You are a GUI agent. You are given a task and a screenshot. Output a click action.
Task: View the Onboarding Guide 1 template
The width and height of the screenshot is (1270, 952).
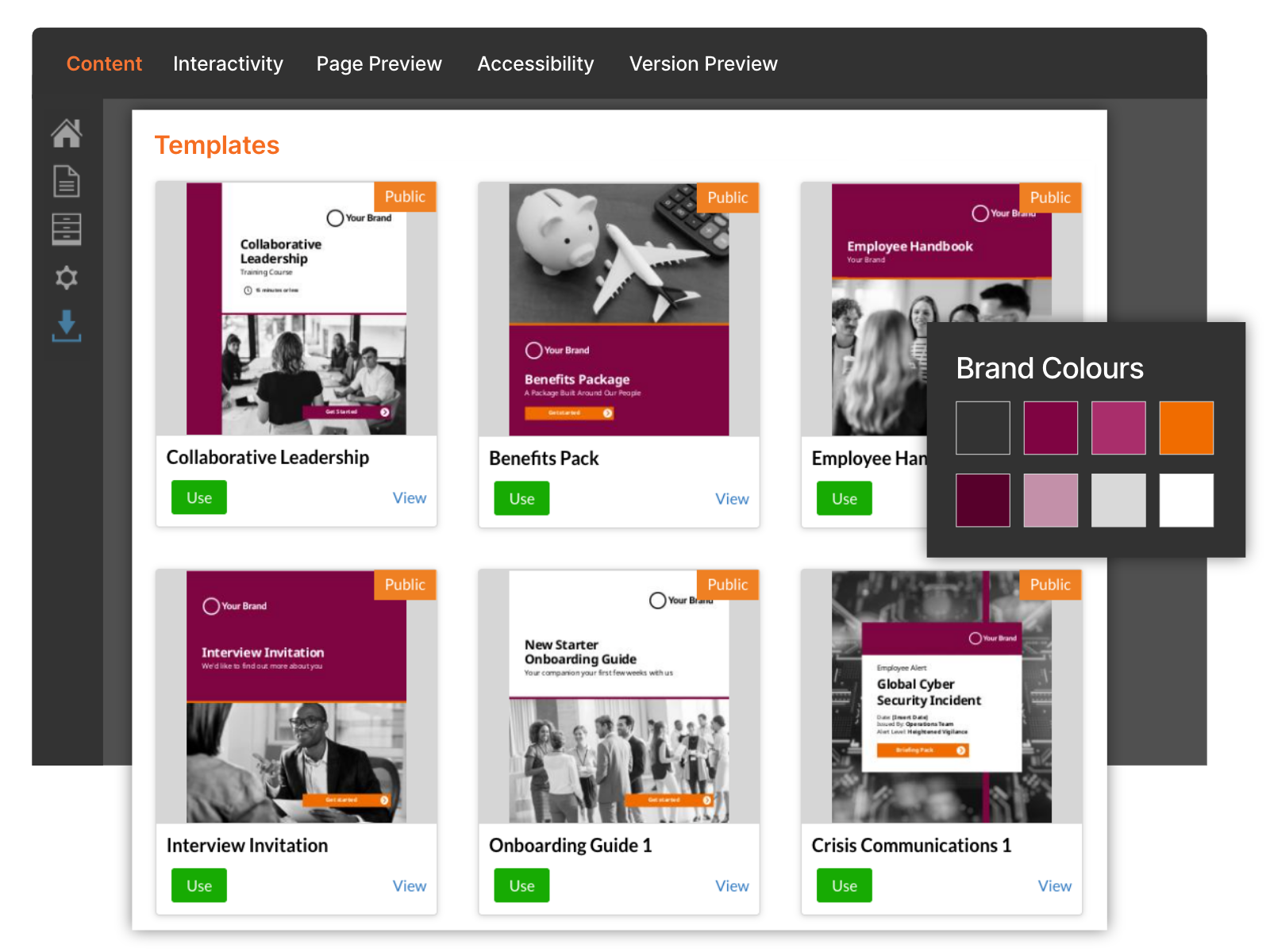coord(732,886)
